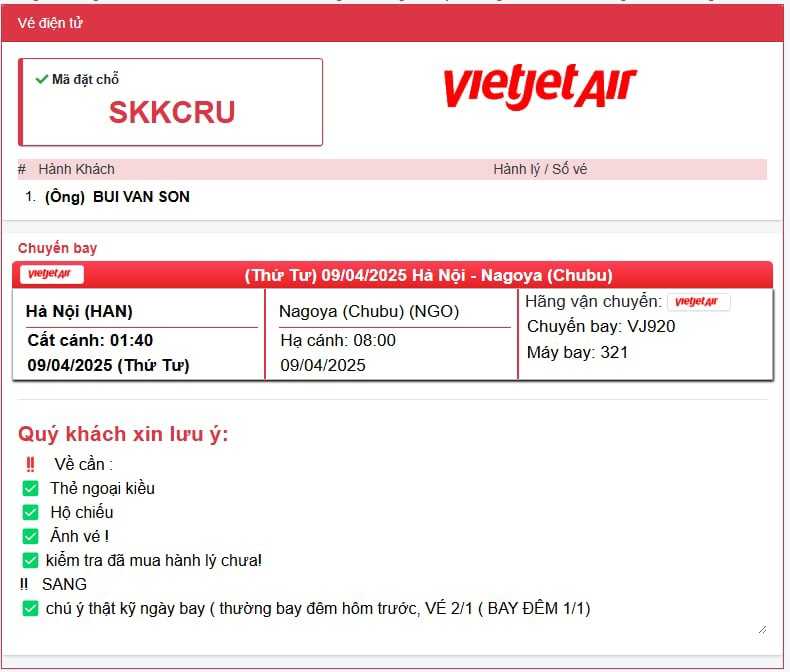Click the notes box resize handle

[762, 629]
